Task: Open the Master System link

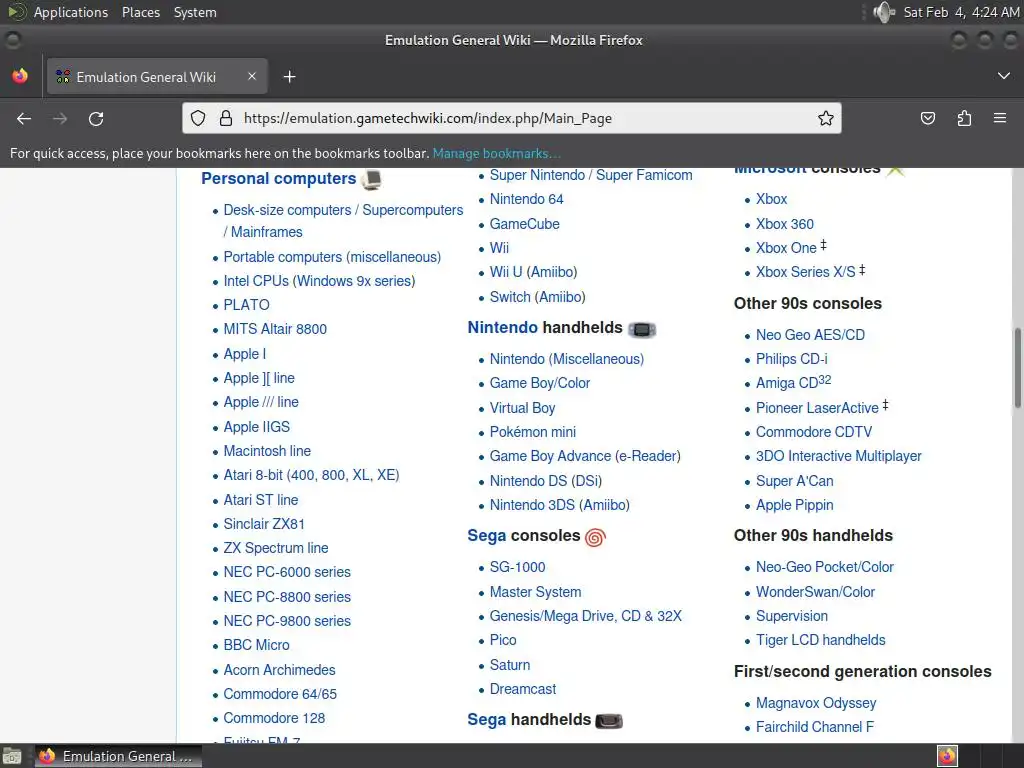Action: pos(536,592)
